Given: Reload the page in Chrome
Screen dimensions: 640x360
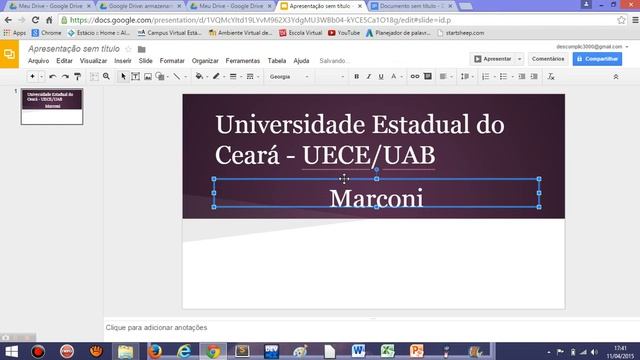Looking at the screenshot, I should coord(36,20).
